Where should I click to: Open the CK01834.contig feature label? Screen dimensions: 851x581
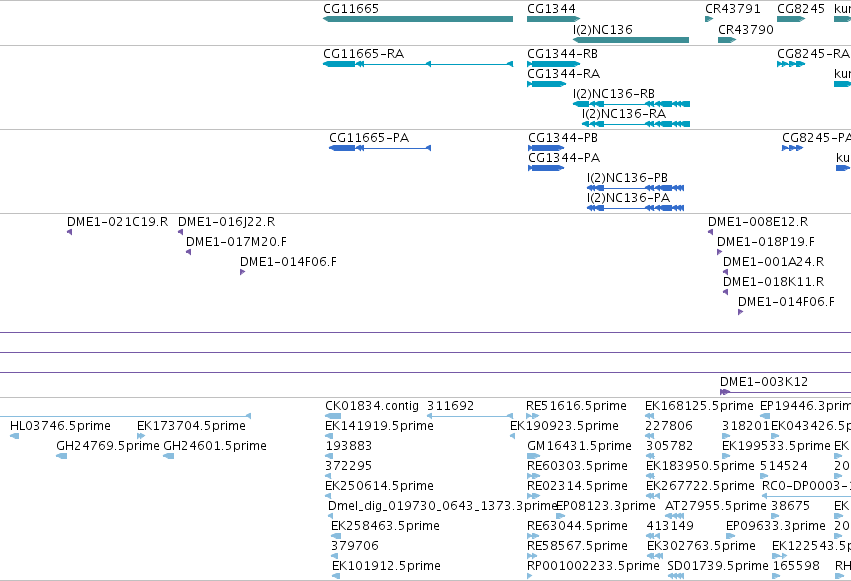[x=372, y=406]
